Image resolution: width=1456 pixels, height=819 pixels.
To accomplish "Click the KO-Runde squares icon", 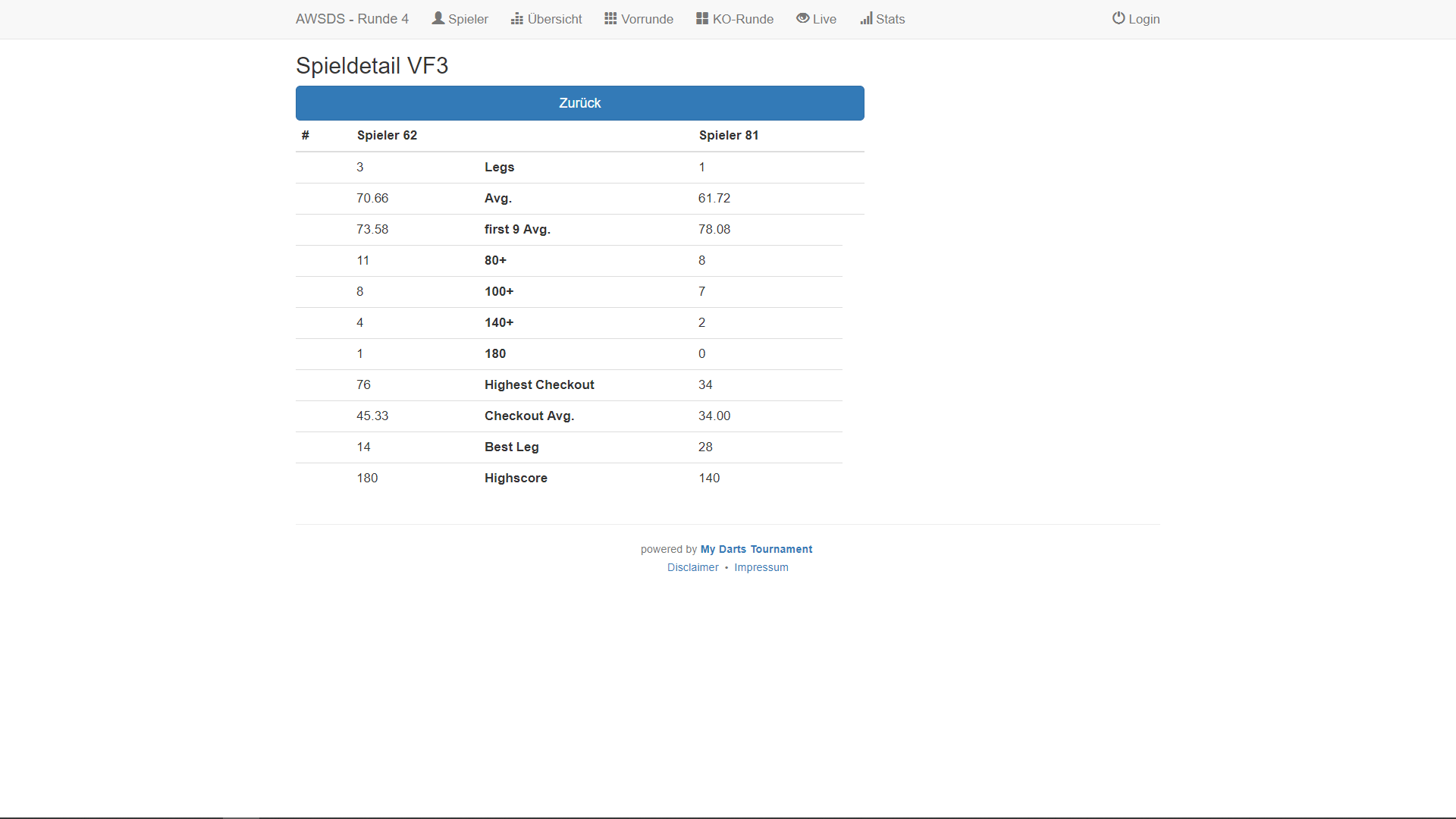I will 702,18.
